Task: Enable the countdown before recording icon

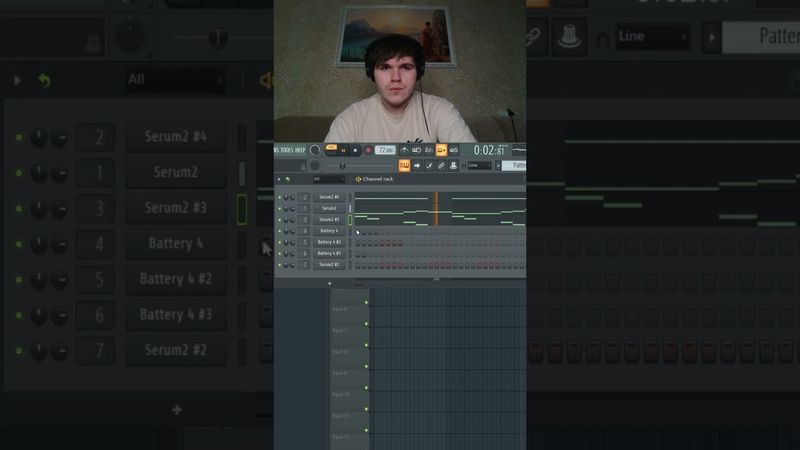Action: 429,150
